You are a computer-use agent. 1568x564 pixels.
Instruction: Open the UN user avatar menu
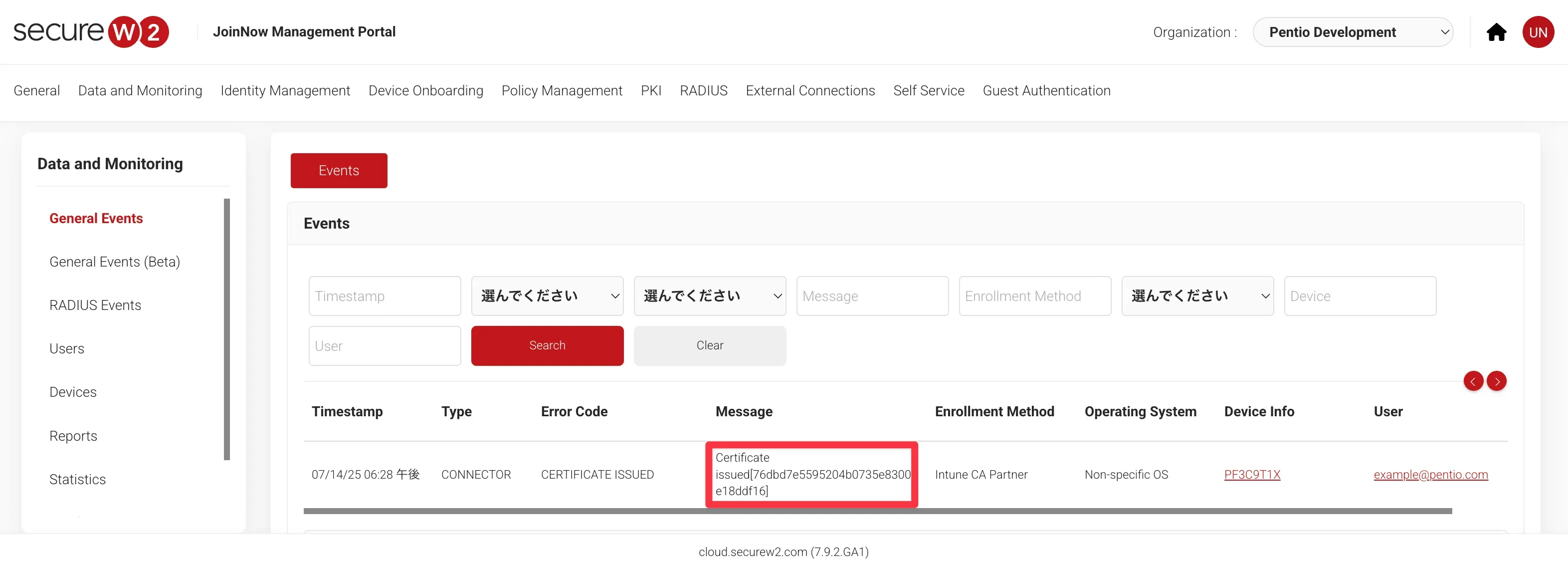tap(1538, 32)
